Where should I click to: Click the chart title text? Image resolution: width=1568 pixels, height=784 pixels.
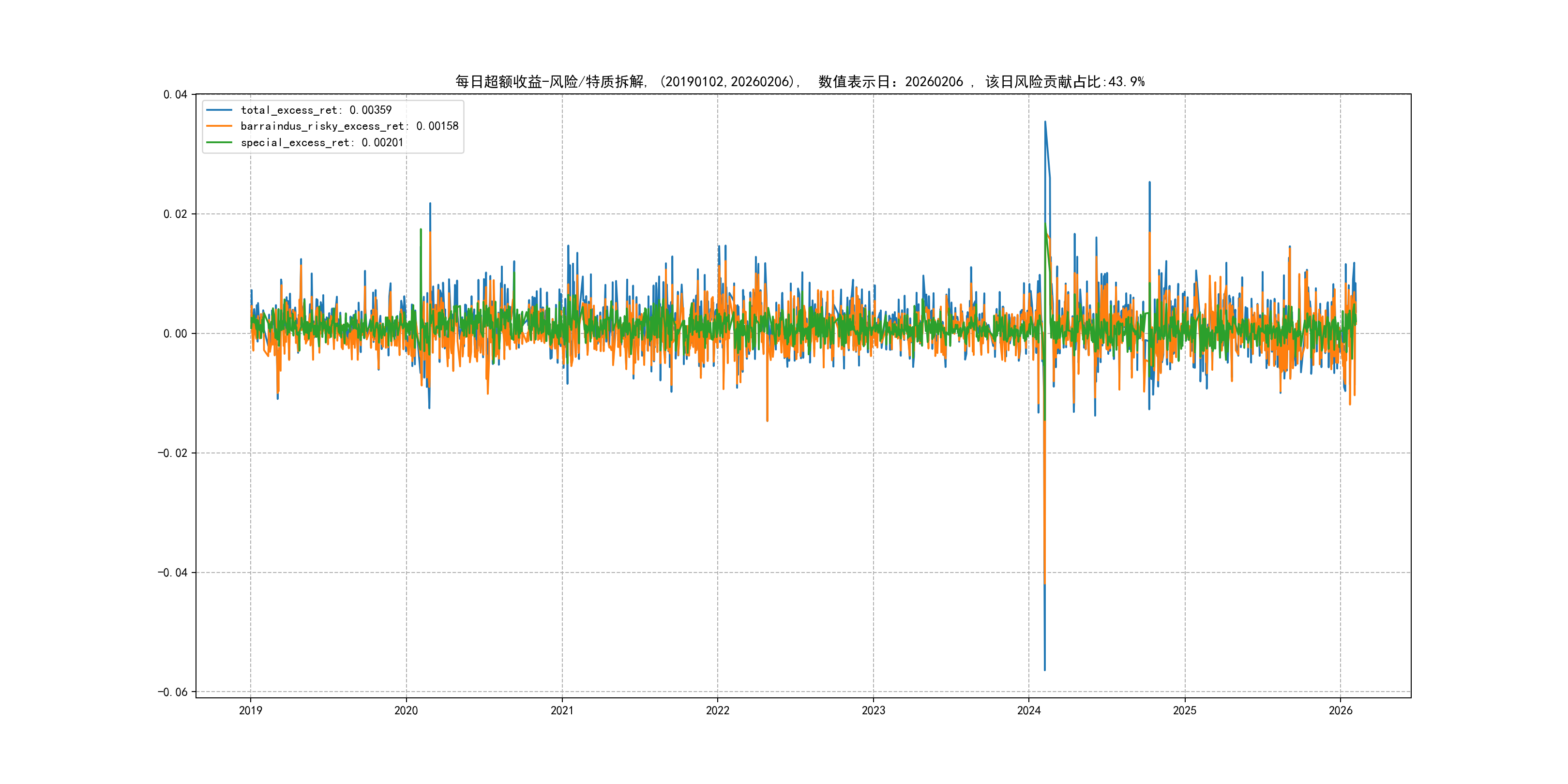[799, 82]
